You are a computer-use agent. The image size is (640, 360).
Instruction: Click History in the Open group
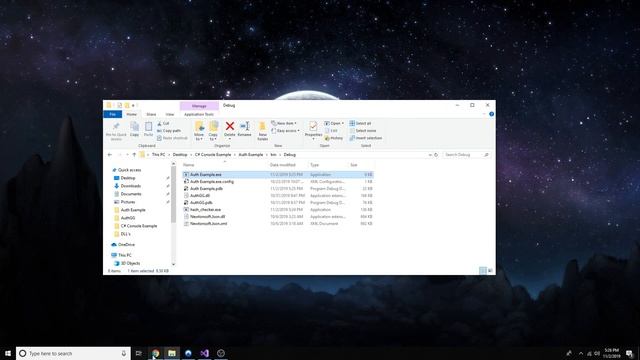(334, 138)
